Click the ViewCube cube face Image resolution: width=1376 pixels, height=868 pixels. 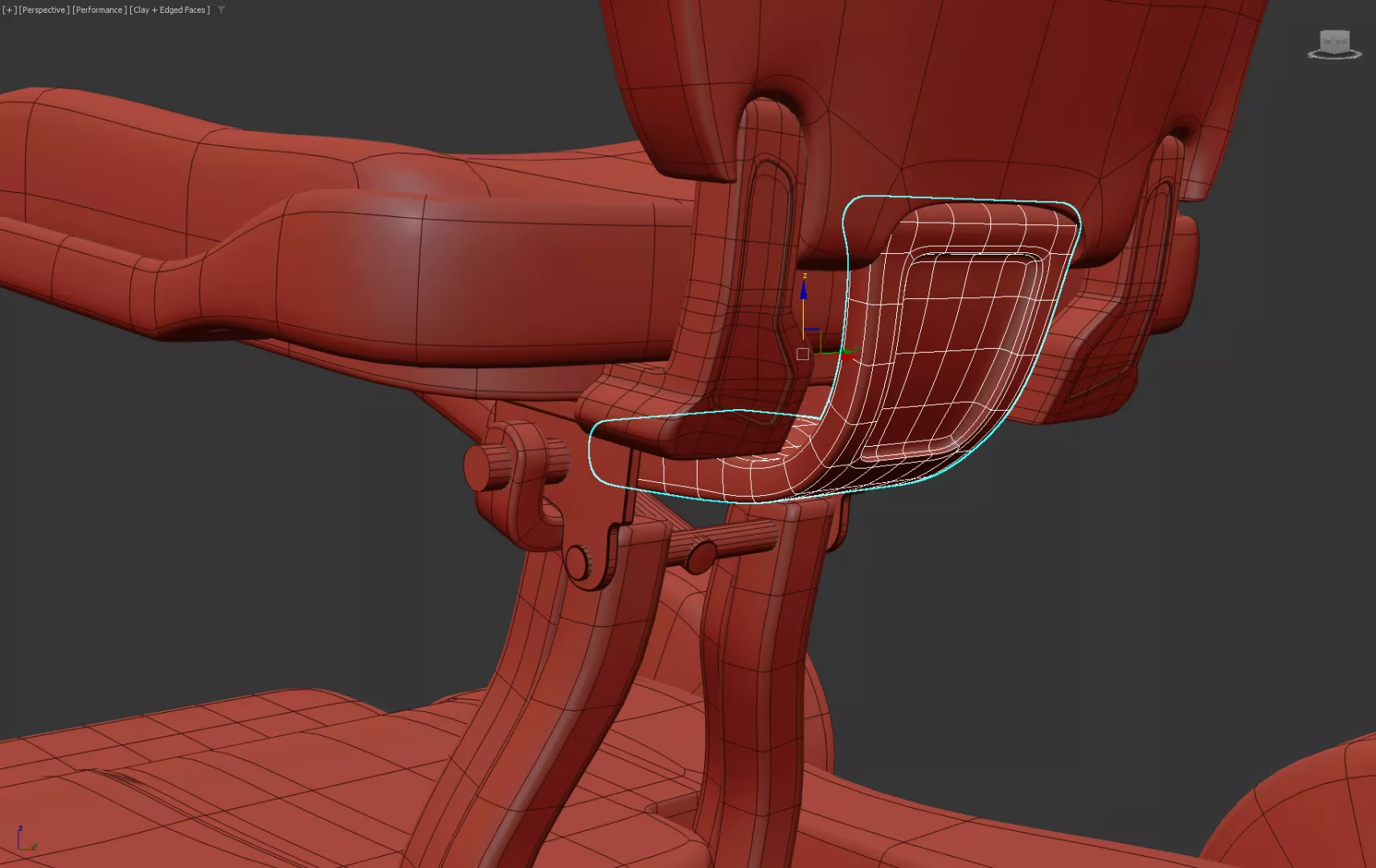click(1335, 40)
